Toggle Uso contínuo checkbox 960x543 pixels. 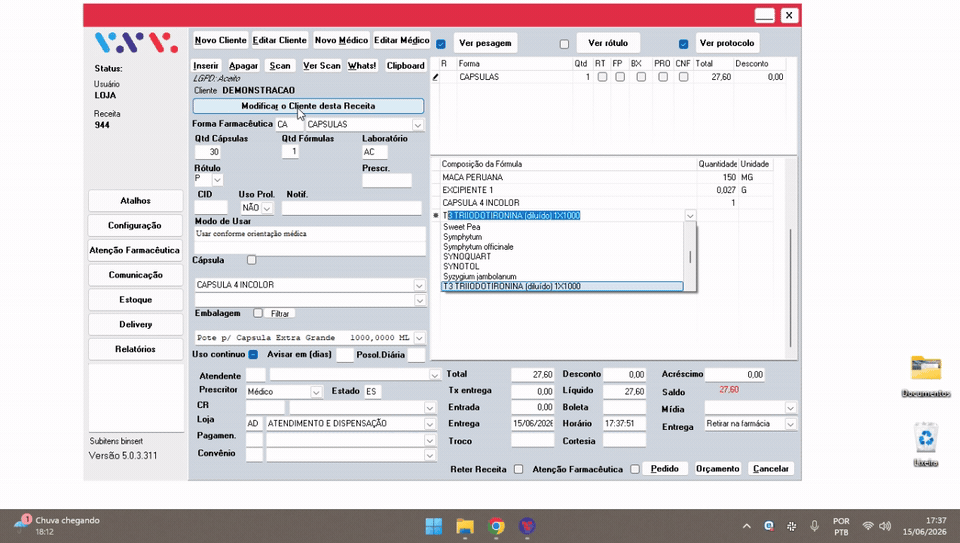pyautogui.click(x=253, y=354)
